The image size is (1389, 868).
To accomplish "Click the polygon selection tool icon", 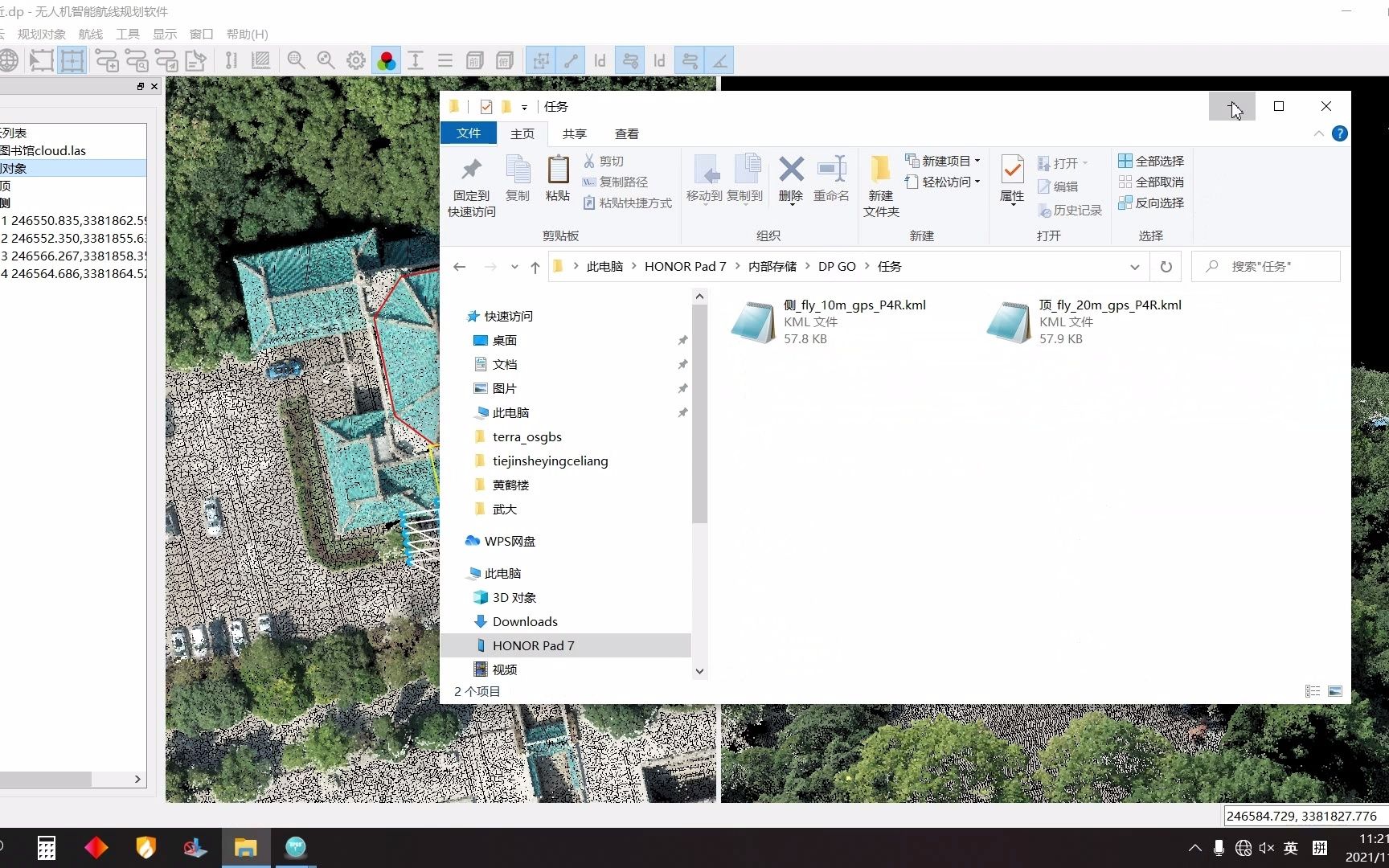I will coord(42,60).
